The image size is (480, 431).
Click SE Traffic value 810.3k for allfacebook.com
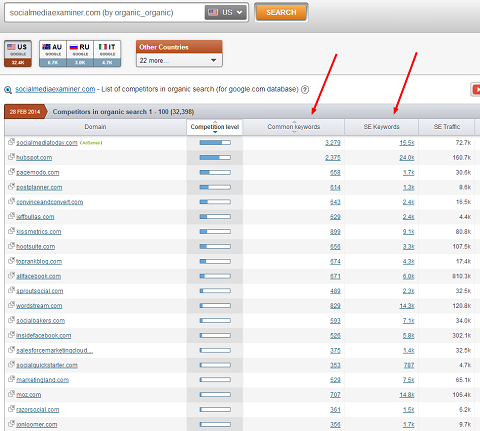pos(461,276)
